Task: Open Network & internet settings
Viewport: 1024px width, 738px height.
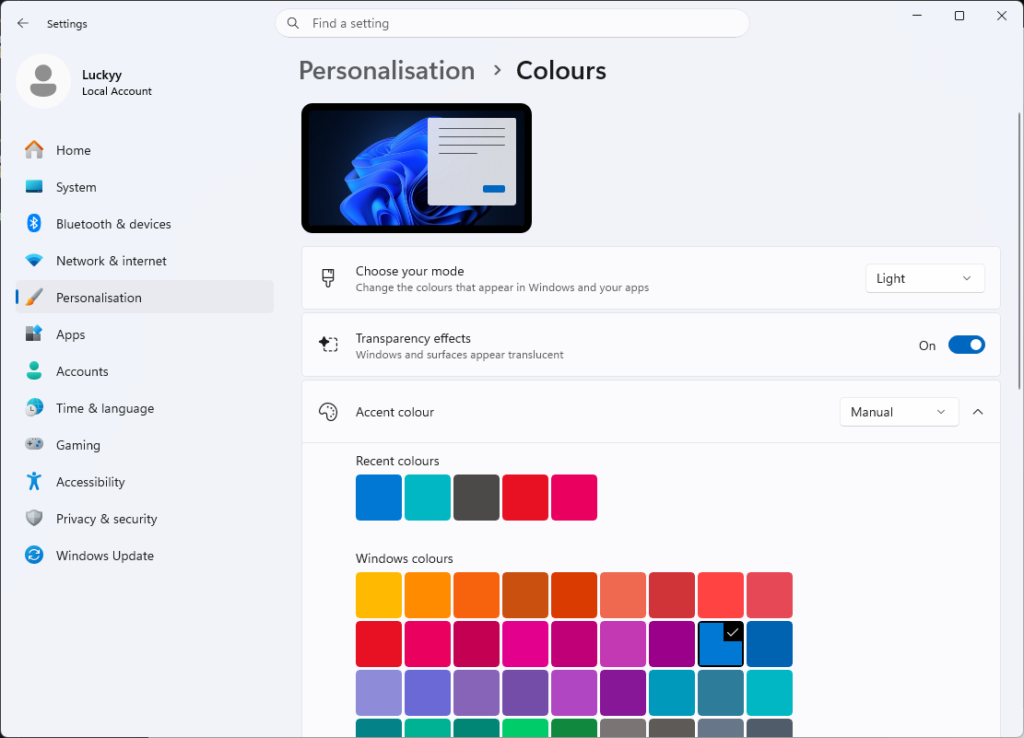Action: point(144,261)
